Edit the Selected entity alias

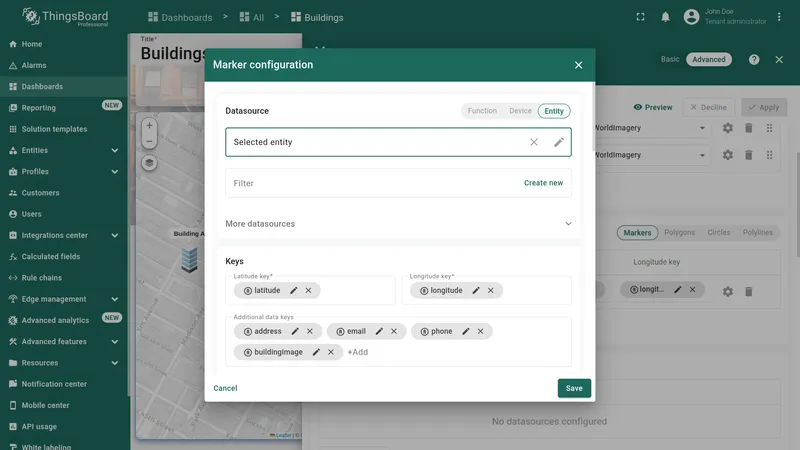559,142
